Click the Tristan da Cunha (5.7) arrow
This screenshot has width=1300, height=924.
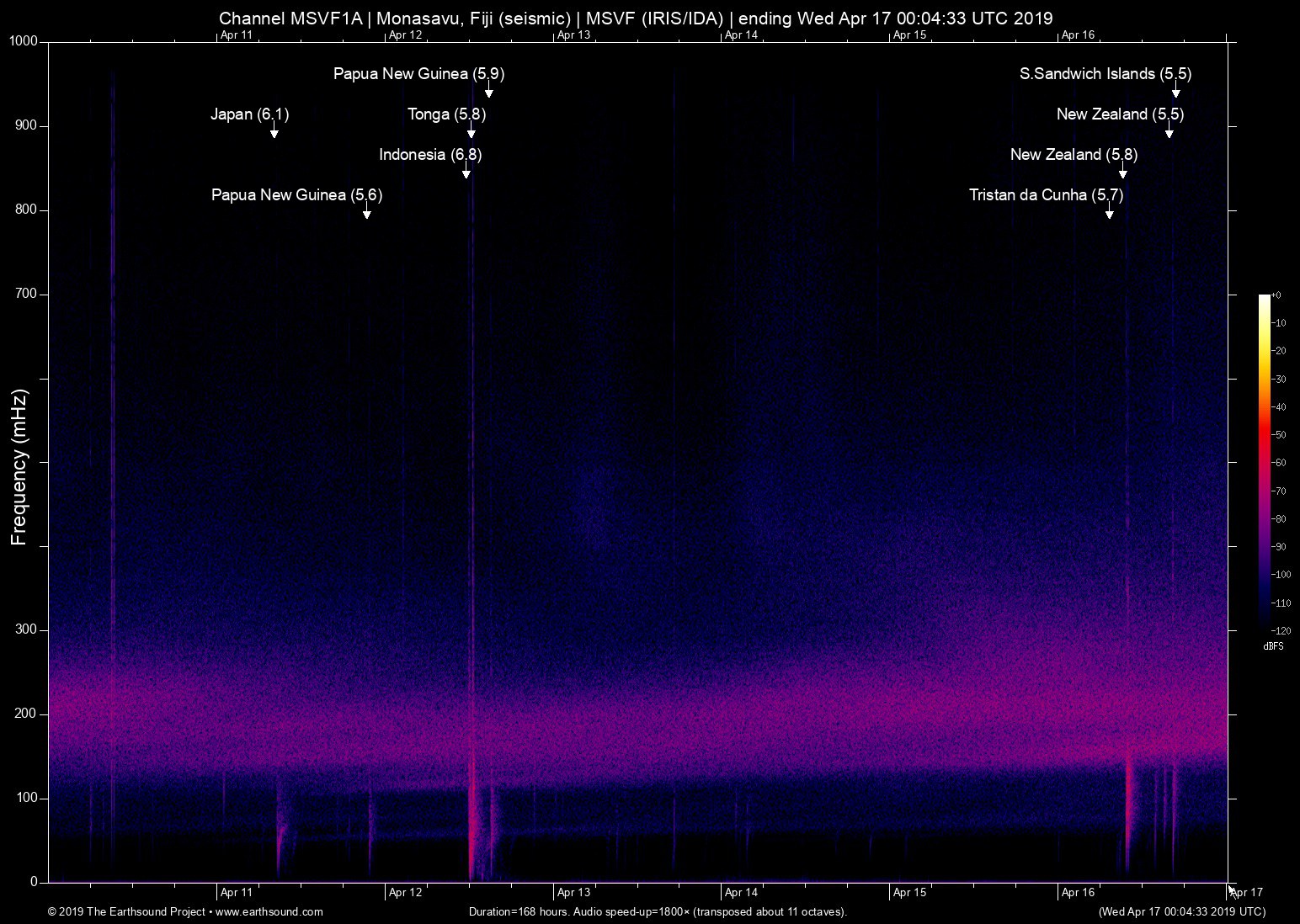[x=1109, y=213]
